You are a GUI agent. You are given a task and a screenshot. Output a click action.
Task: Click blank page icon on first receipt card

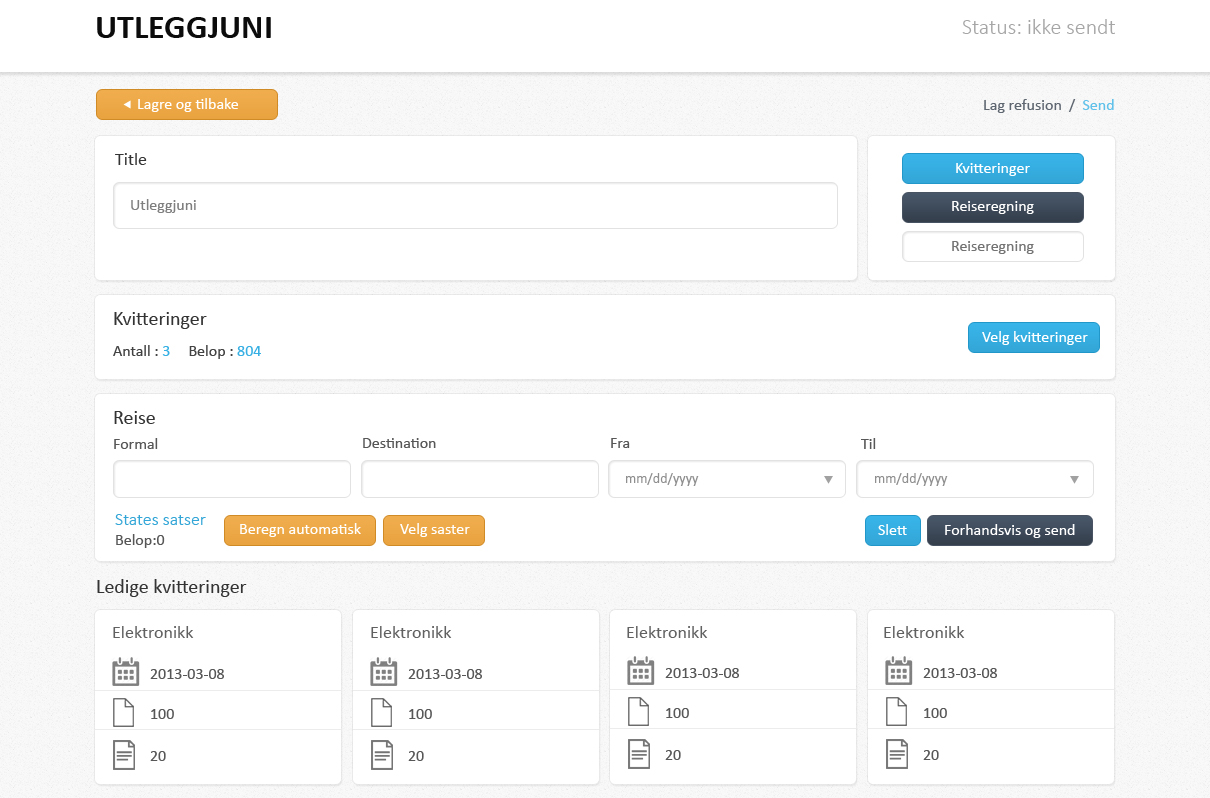point(124,713)
